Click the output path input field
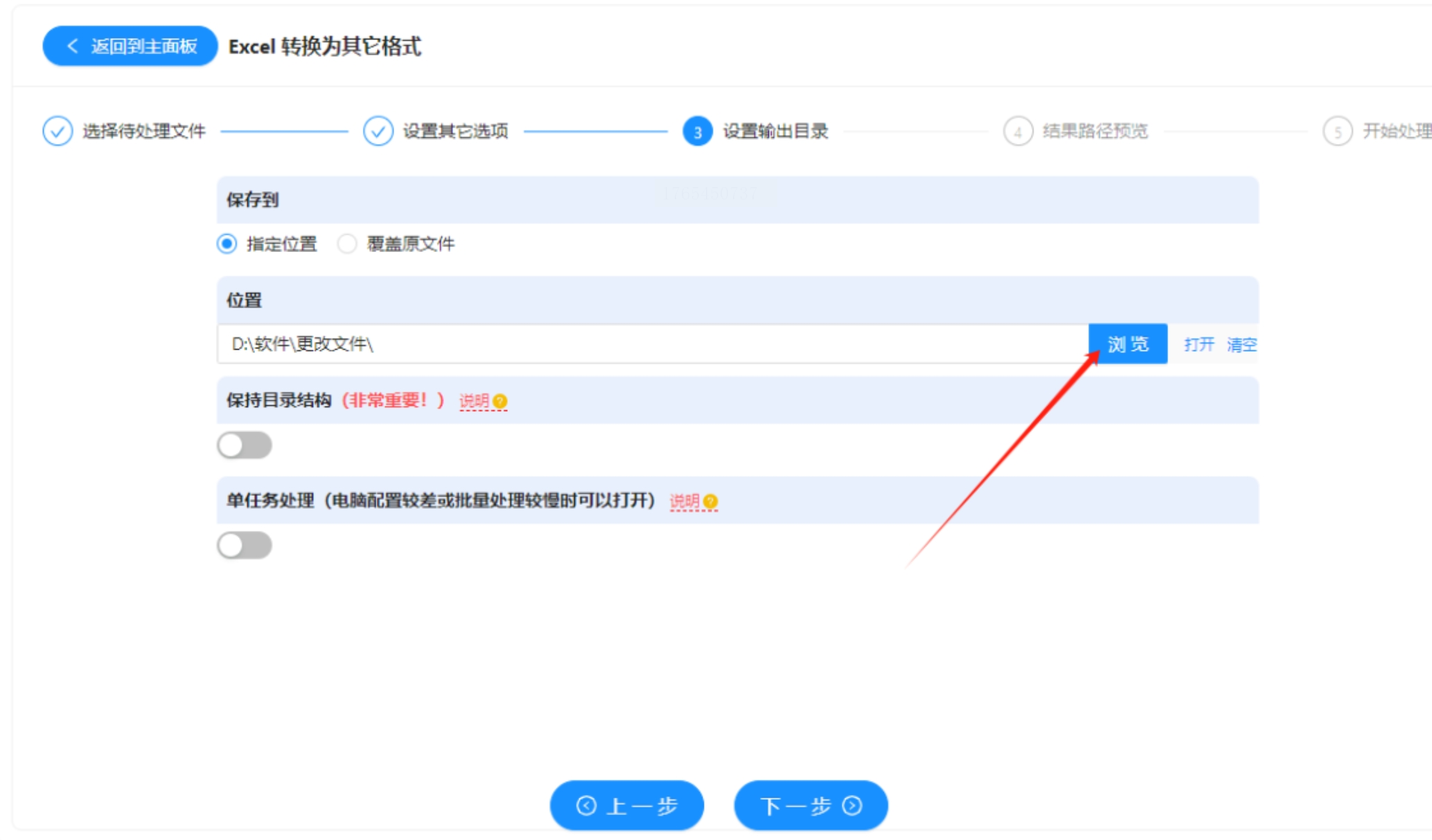The height and width of the screenshot is (840, 1432). point(651,344)
